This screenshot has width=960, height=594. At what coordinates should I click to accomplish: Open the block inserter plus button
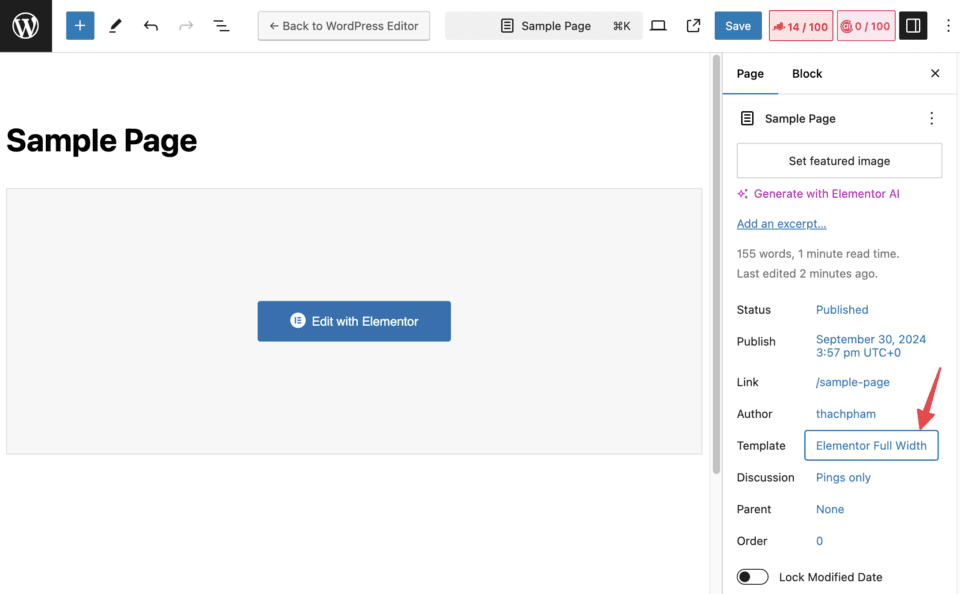click(x=80, y=26)
